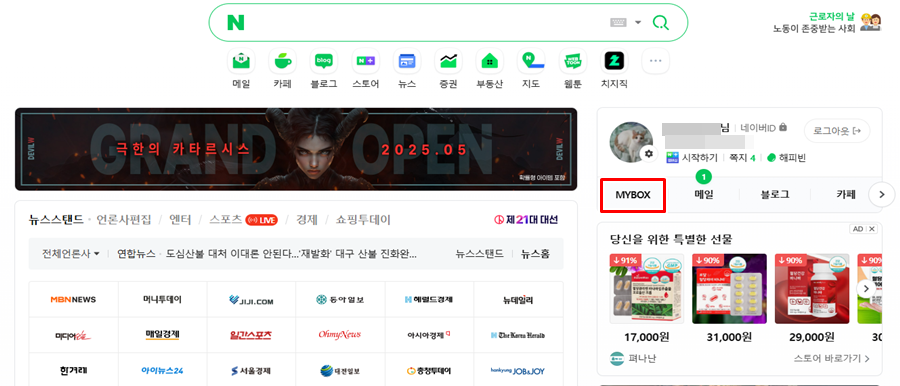Image resolution: width=900 pixels, height=386 pixels.
Task: Open 쪽지 messages link
Action: [742, 157]
